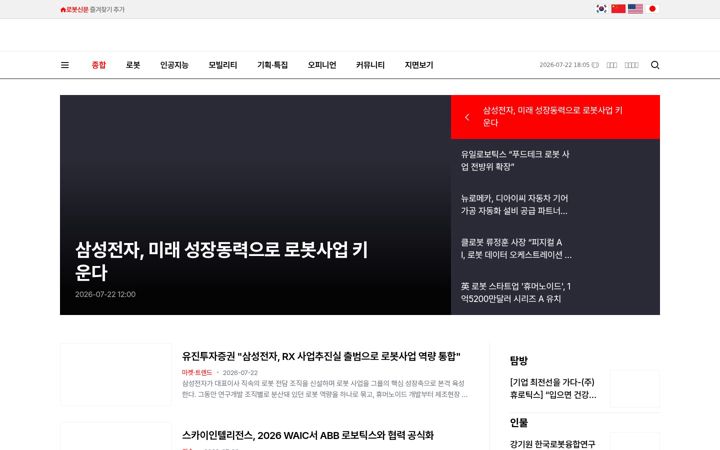Select the 뉴로메카, 디아이씨 자동차 기어 slide entry
This screenshot has width=720, height=450.
coord(515,205)
